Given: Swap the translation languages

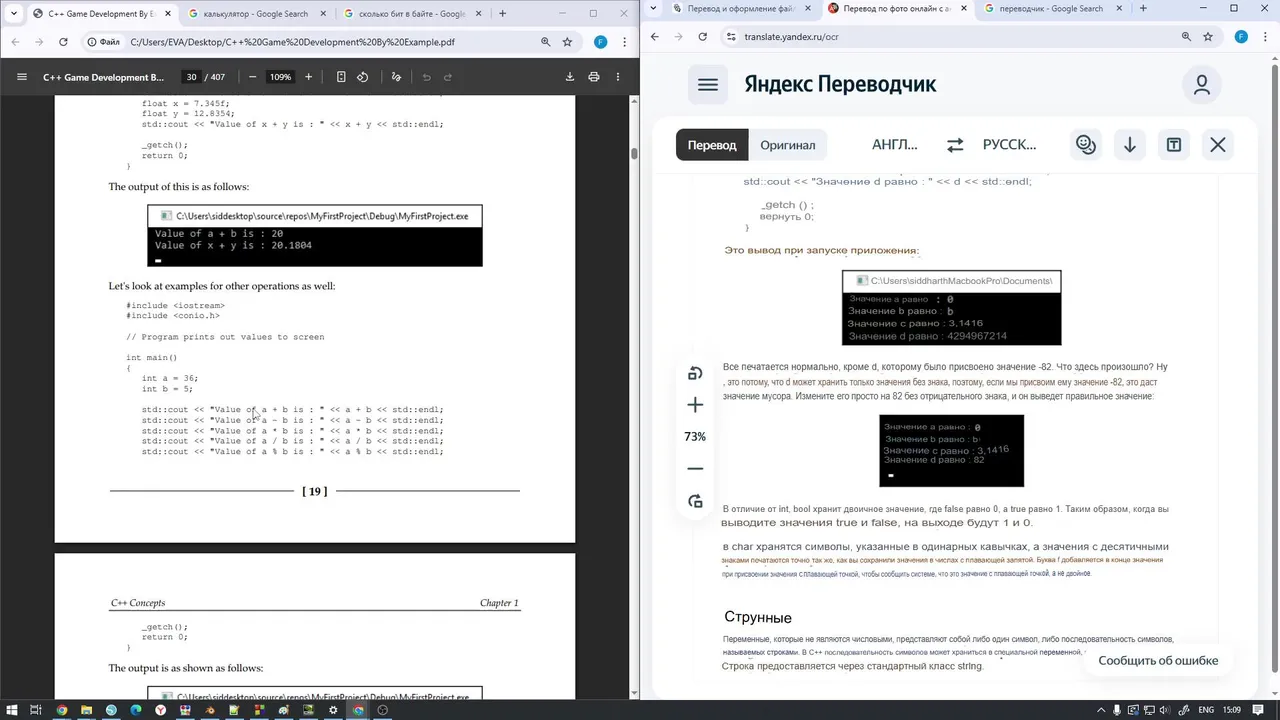Looking at the screenshot, I should point(955,145).
